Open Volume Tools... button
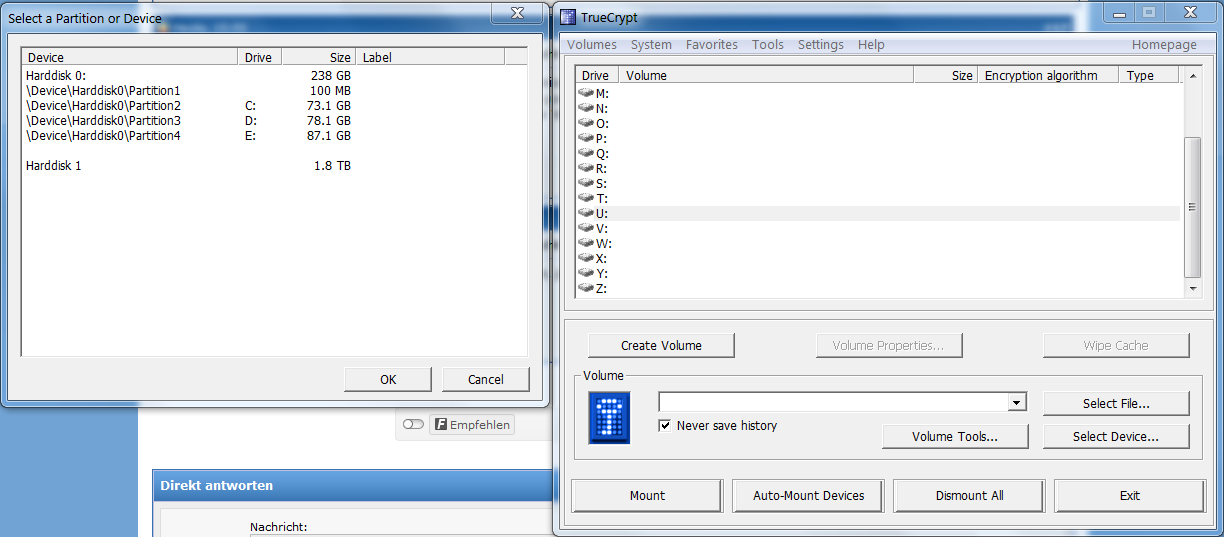This screenshot has width=1224, height=537. [x=955, y=436]
